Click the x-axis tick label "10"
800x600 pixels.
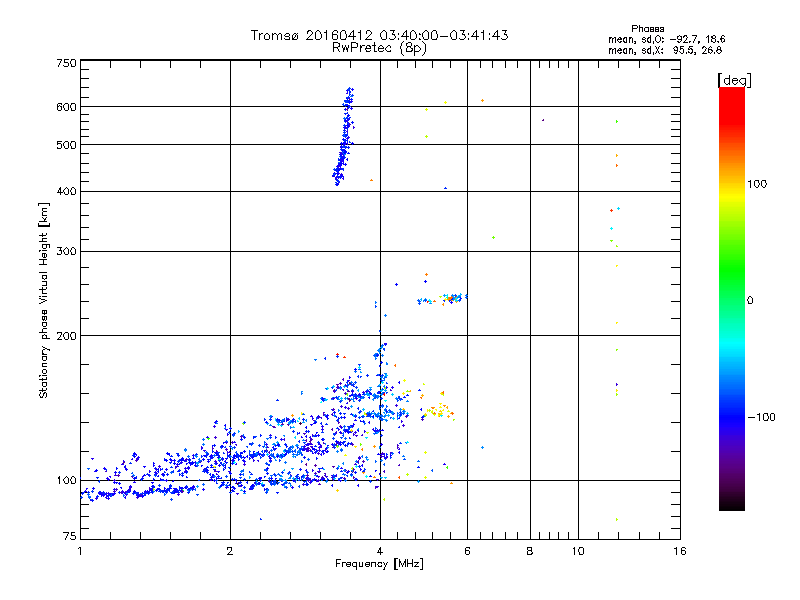(578, 551)
